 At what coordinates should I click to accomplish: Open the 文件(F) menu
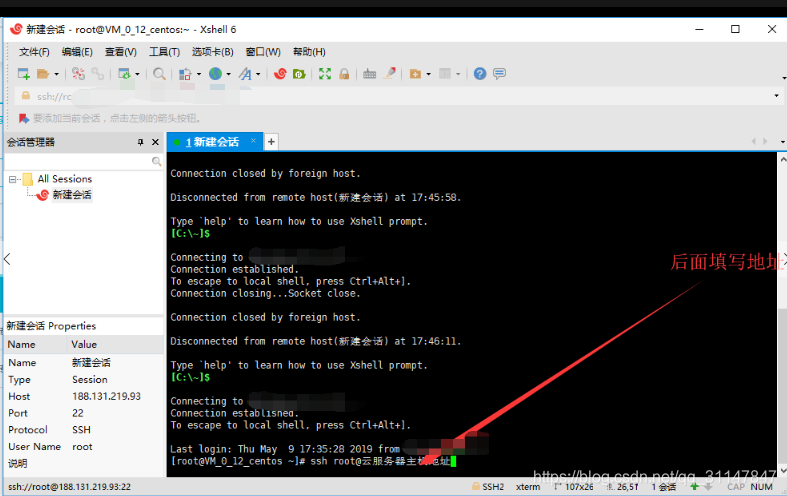coord(34,52)
